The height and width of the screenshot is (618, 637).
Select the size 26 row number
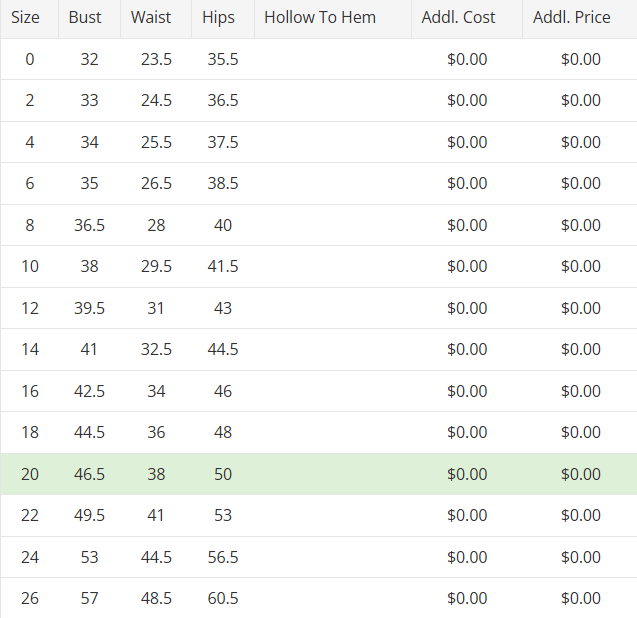click(30, 598)
